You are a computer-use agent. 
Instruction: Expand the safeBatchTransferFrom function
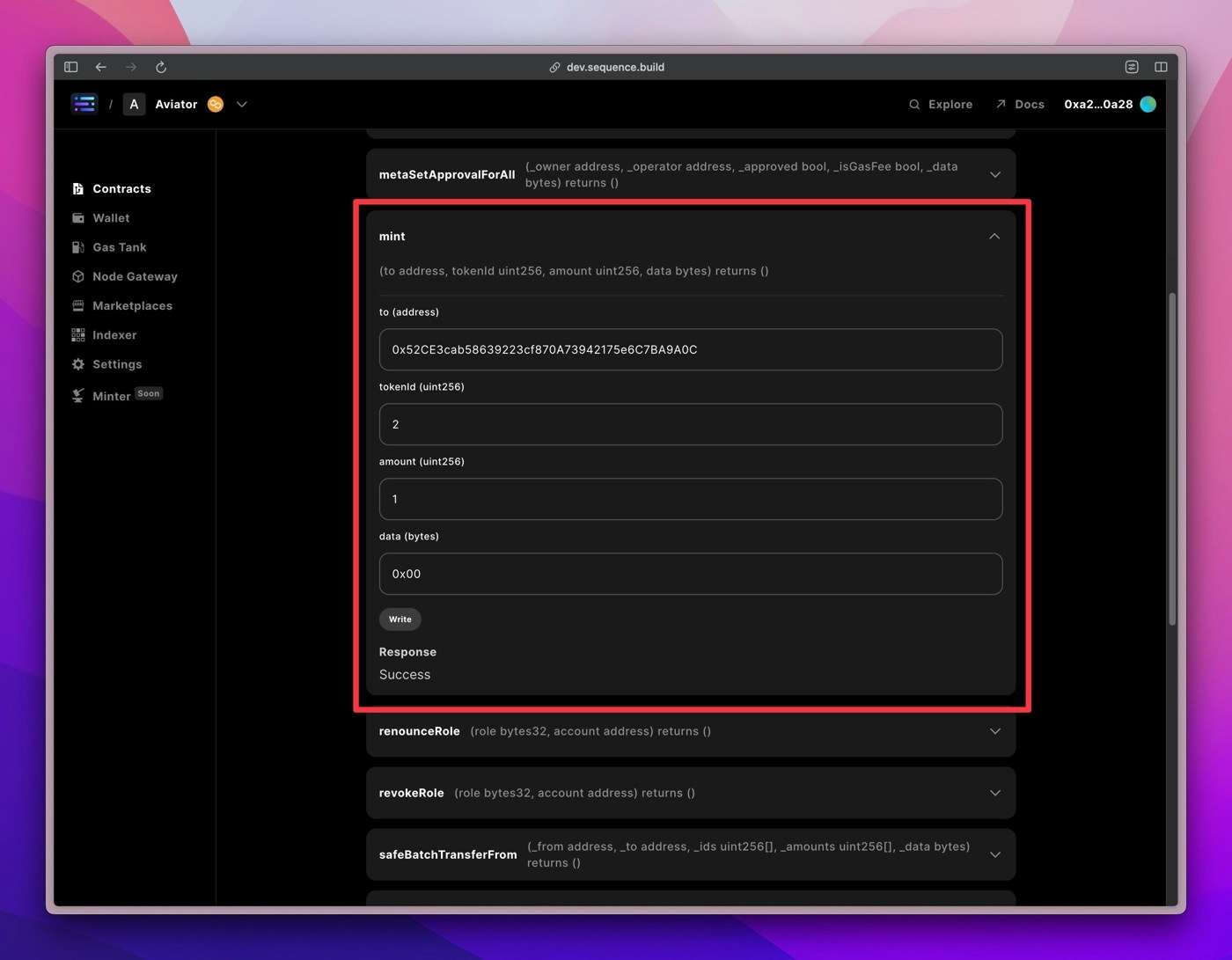995,854
